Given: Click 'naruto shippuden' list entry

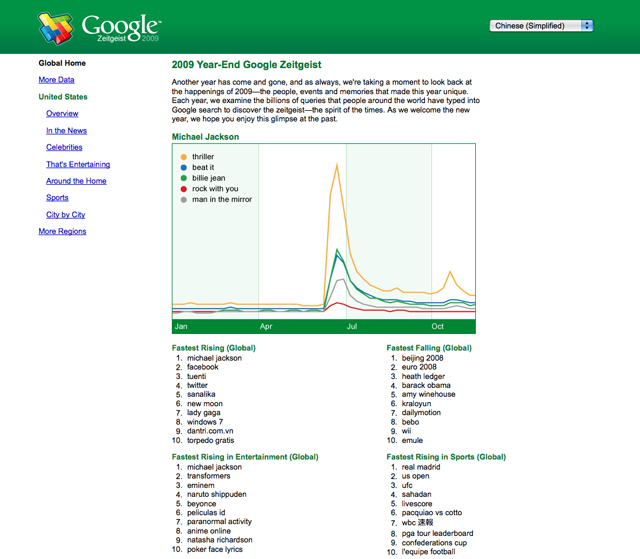Looking at the screenshot, I should 217,494.
